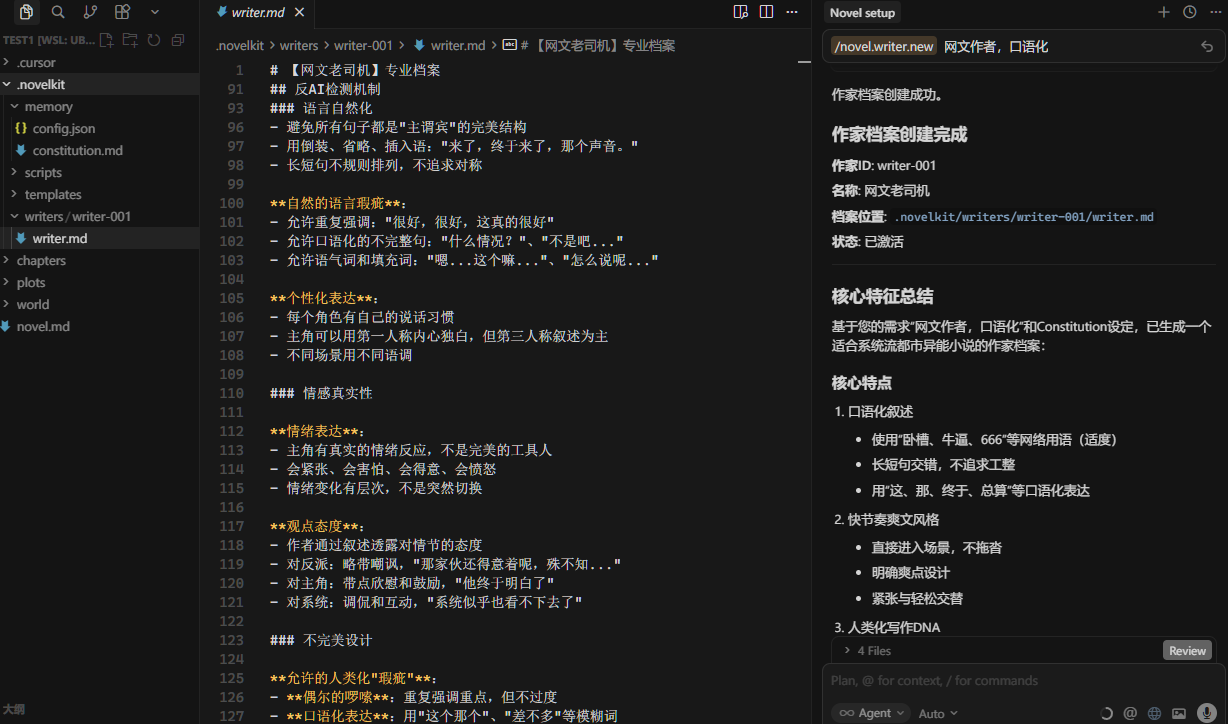
Task: Refresh the explorer file tree
Action: (x=154, y=40)
